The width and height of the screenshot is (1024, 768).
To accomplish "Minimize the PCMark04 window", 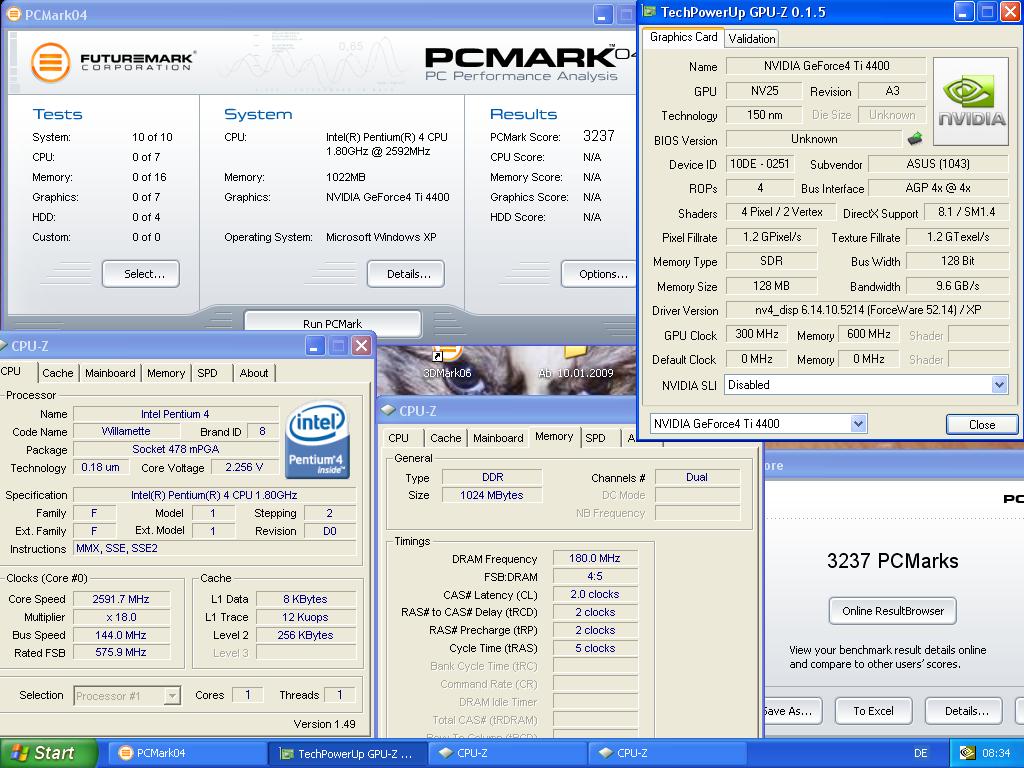I will pyautogui.click(x=603, y=14).
